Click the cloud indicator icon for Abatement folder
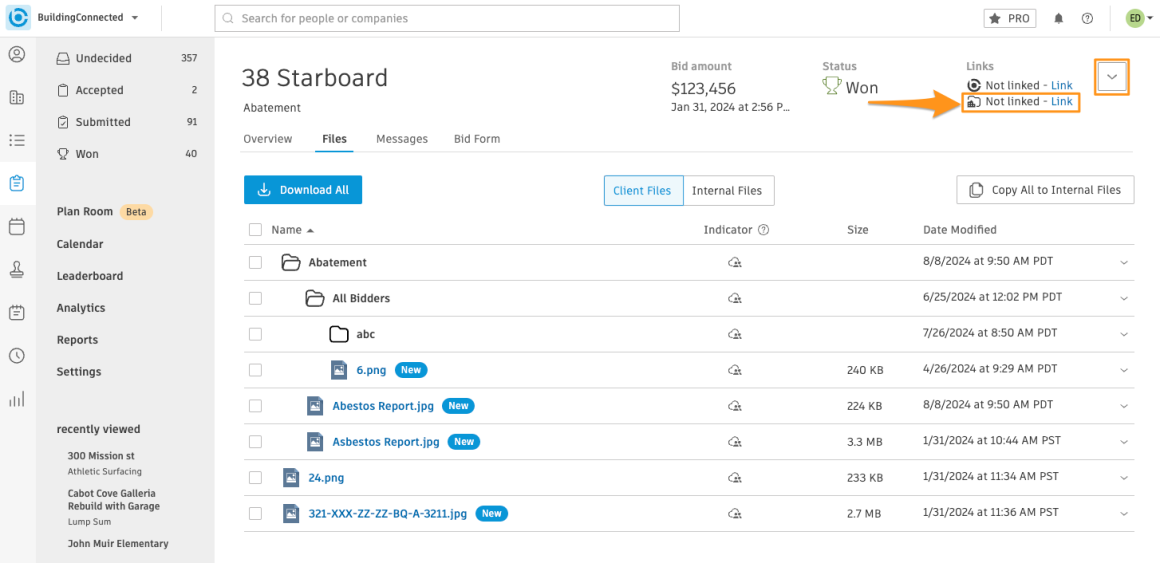 click(x=735, y=262)
